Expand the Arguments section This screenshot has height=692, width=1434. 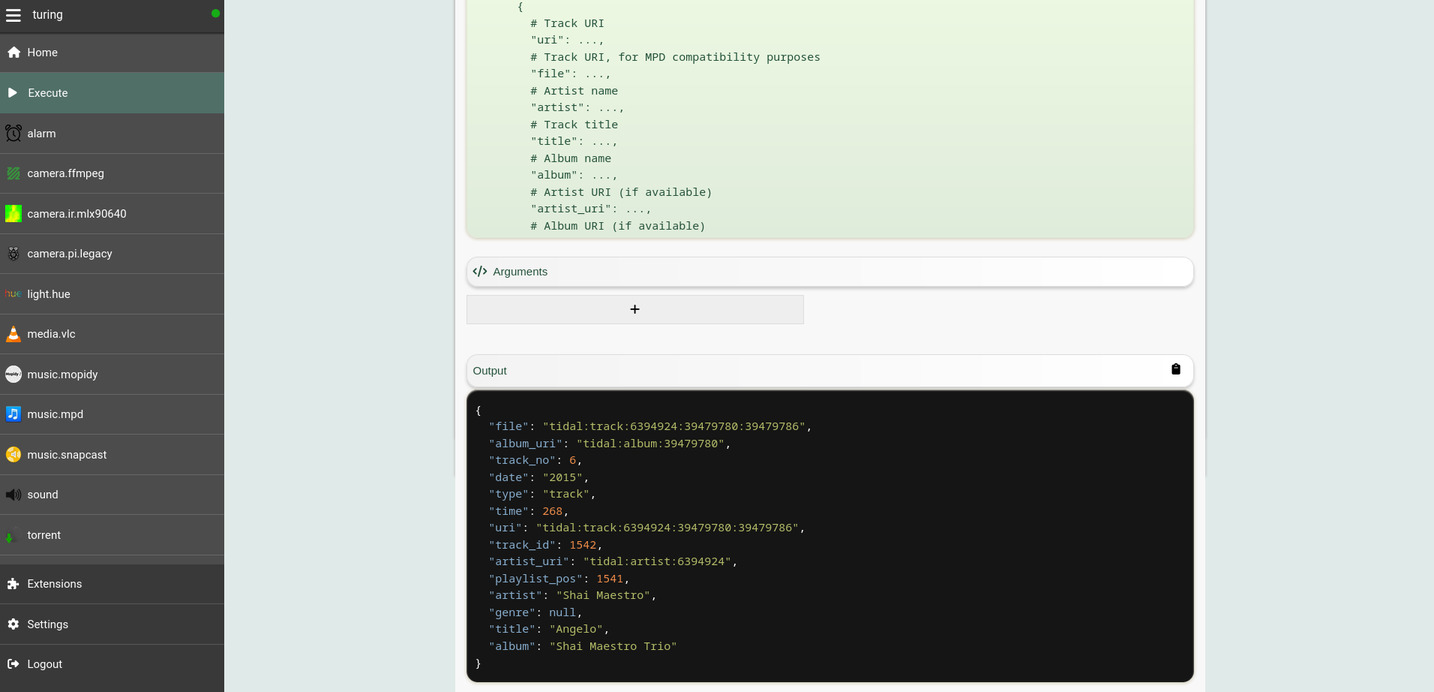[829, 271]
